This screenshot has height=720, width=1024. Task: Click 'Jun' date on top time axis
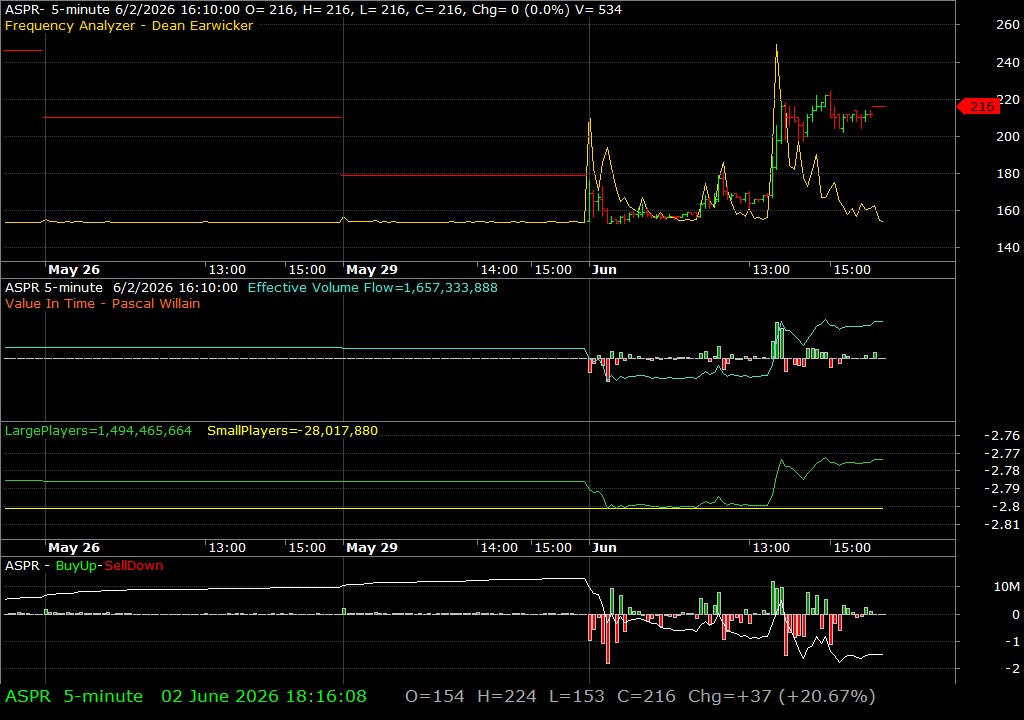click(x=604, y=270)
